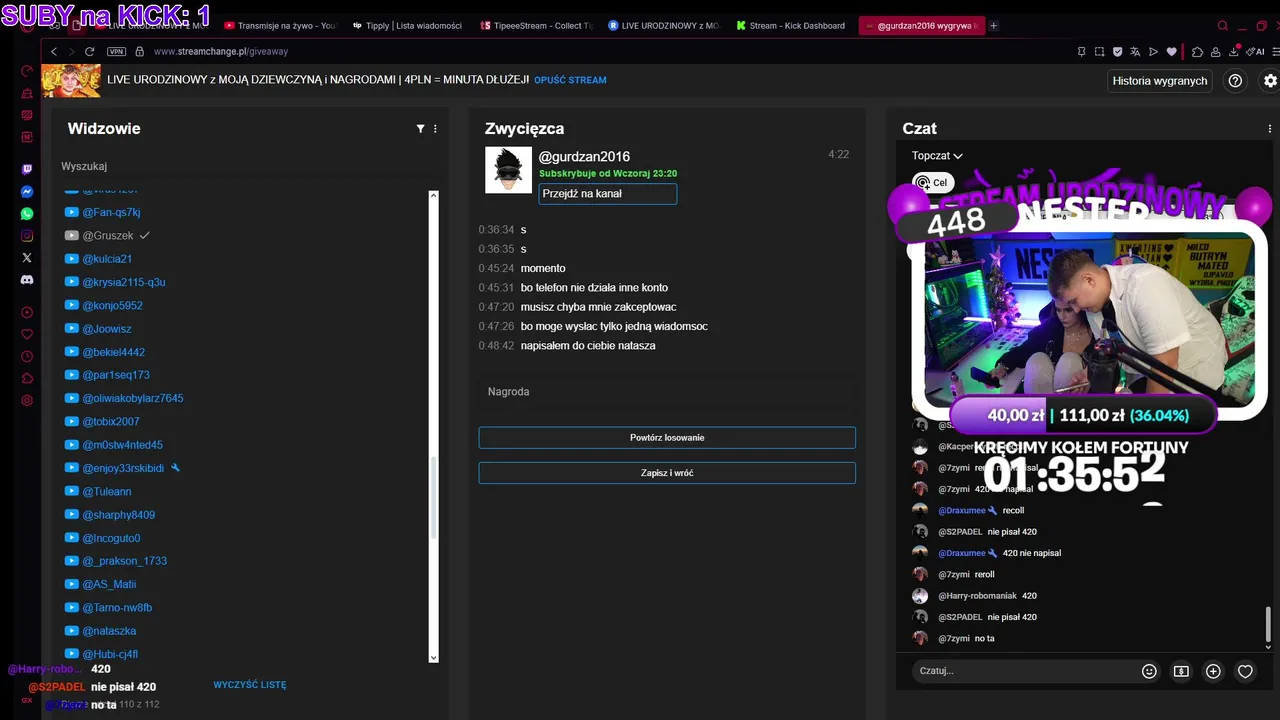The width and height of the screenshot is (1280, 720).
Task: Click chat message by @Harry-robomaniak
Action: coord(975,596)
